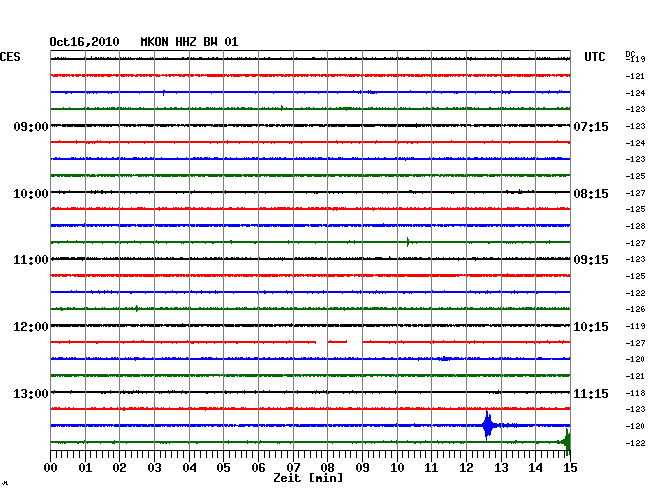Click the DC offset value -118
Screen dimensions: 650x494
click(635, 393)
